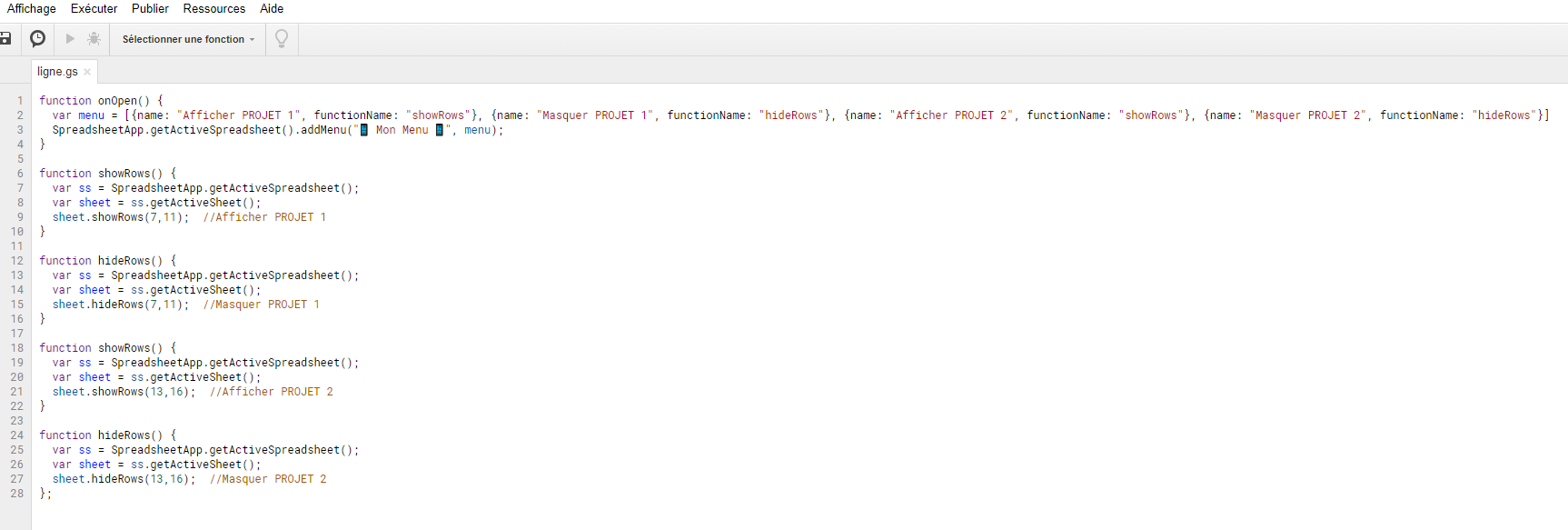Open the Affichage menu

[32, 8]
